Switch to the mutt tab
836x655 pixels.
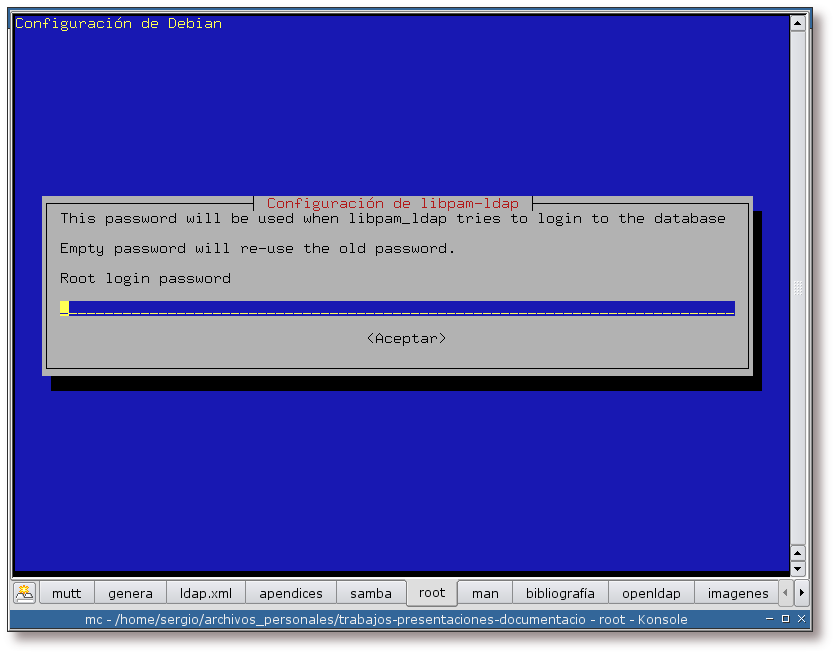point(66,592)
